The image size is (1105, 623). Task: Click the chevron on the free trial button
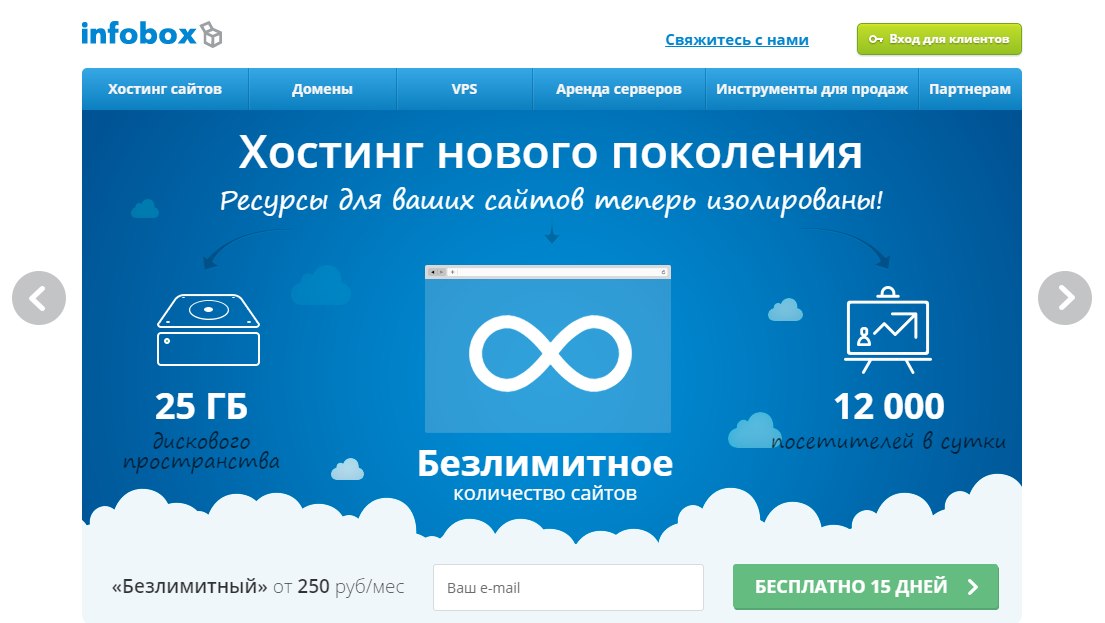click(x=973, y=587)
